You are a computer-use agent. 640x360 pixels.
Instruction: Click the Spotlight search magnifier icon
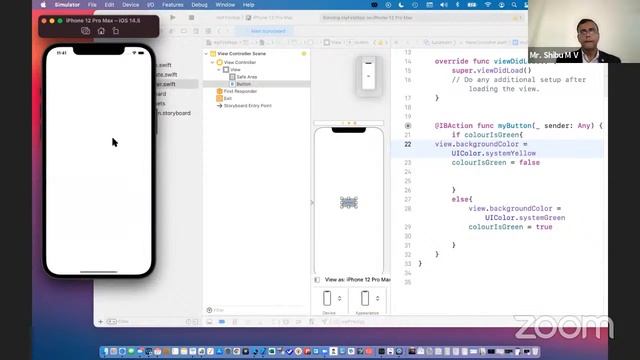(514, 5)
